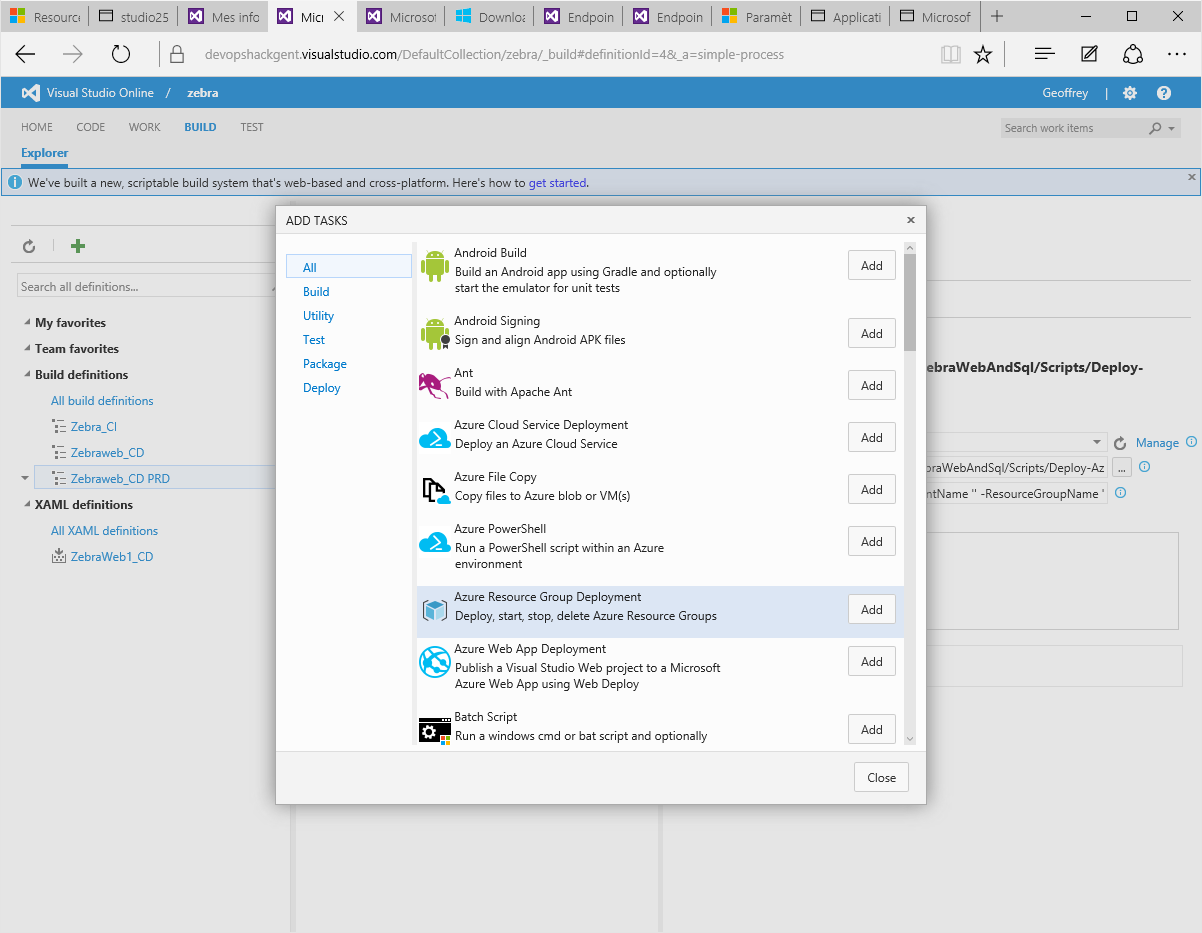Add the Android Build task
This screenshot has width=1202, height=933.
872,265
